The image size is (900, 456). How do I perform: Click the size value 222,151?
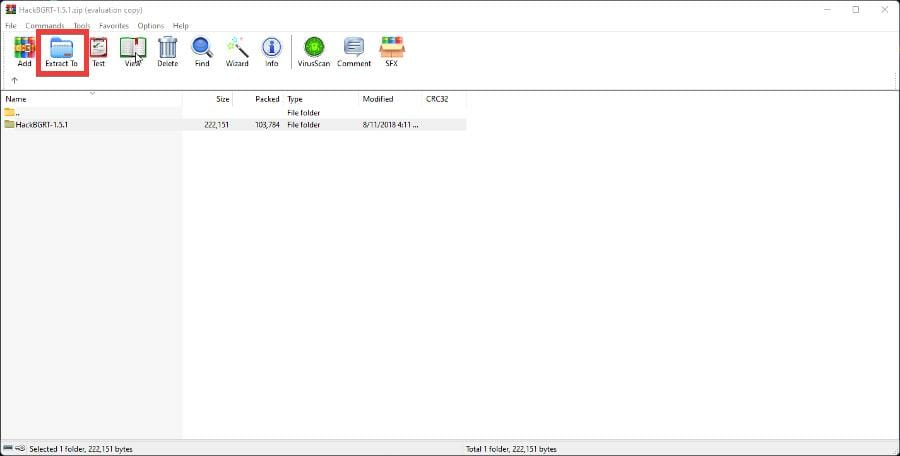(216, 125)
